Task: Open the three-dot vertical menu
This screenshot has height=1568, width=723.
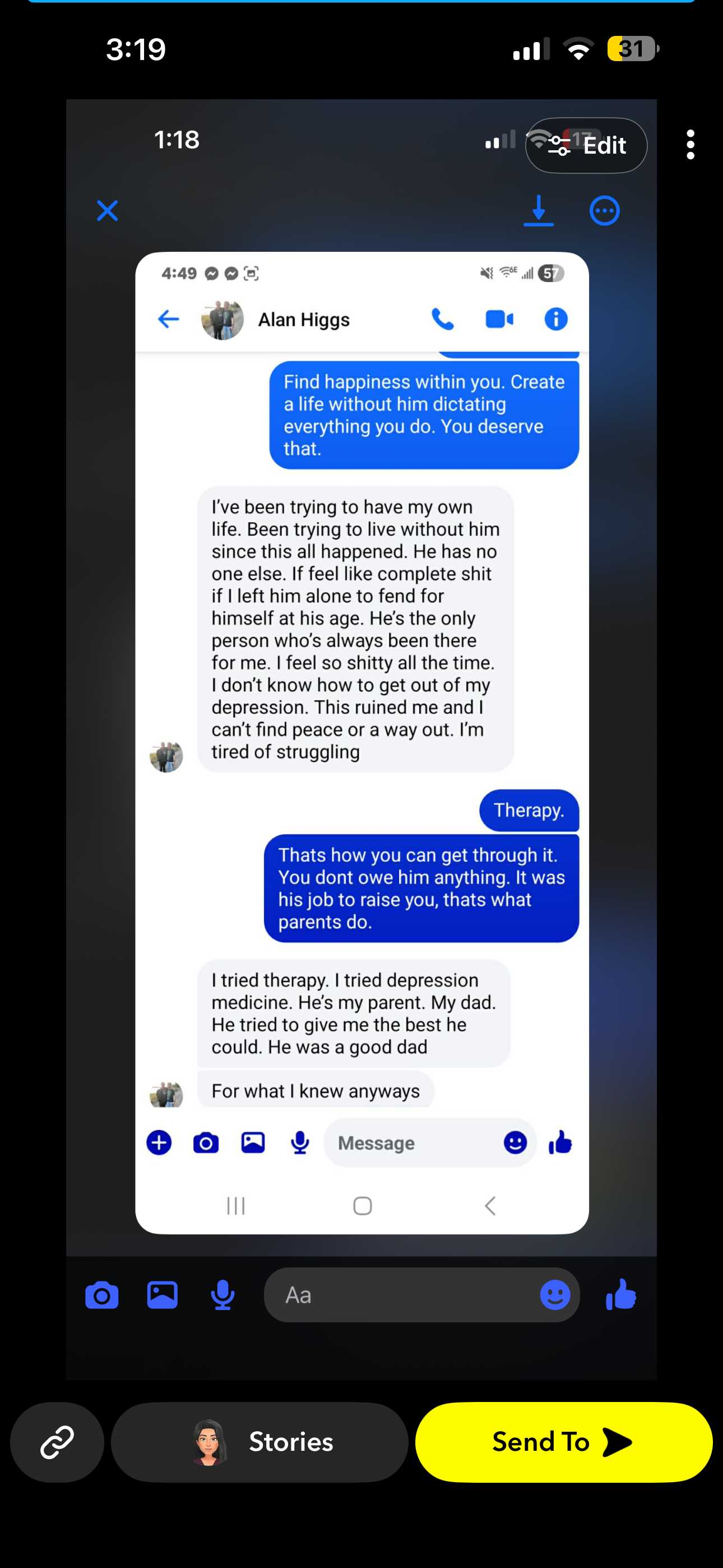Action: click(689, 145)
